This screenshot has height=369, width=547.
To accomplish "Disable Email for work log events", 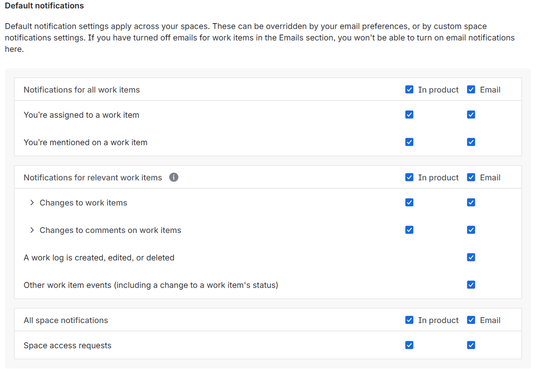I will [471, 257].
